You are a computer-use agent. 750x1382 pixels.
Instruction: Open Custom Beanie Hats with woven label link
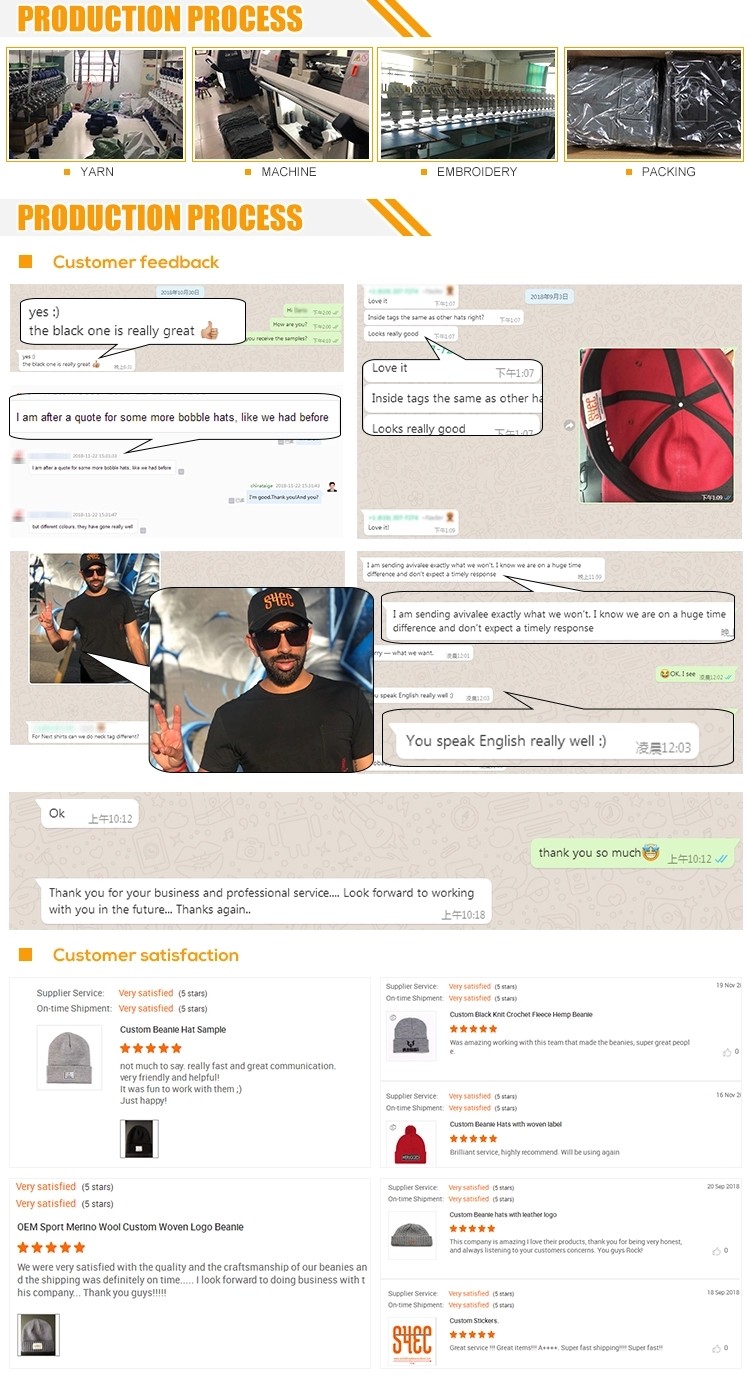(x=506, y=1124)
